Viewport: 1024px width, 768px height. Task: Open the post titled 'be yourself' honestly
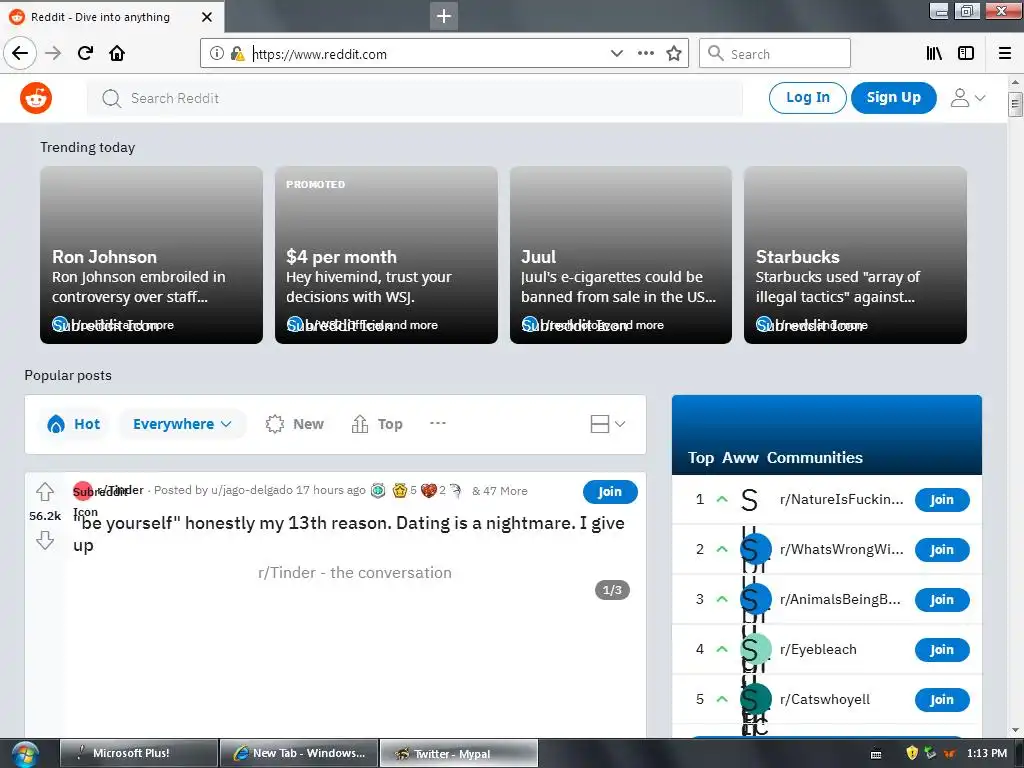point(349,534)
